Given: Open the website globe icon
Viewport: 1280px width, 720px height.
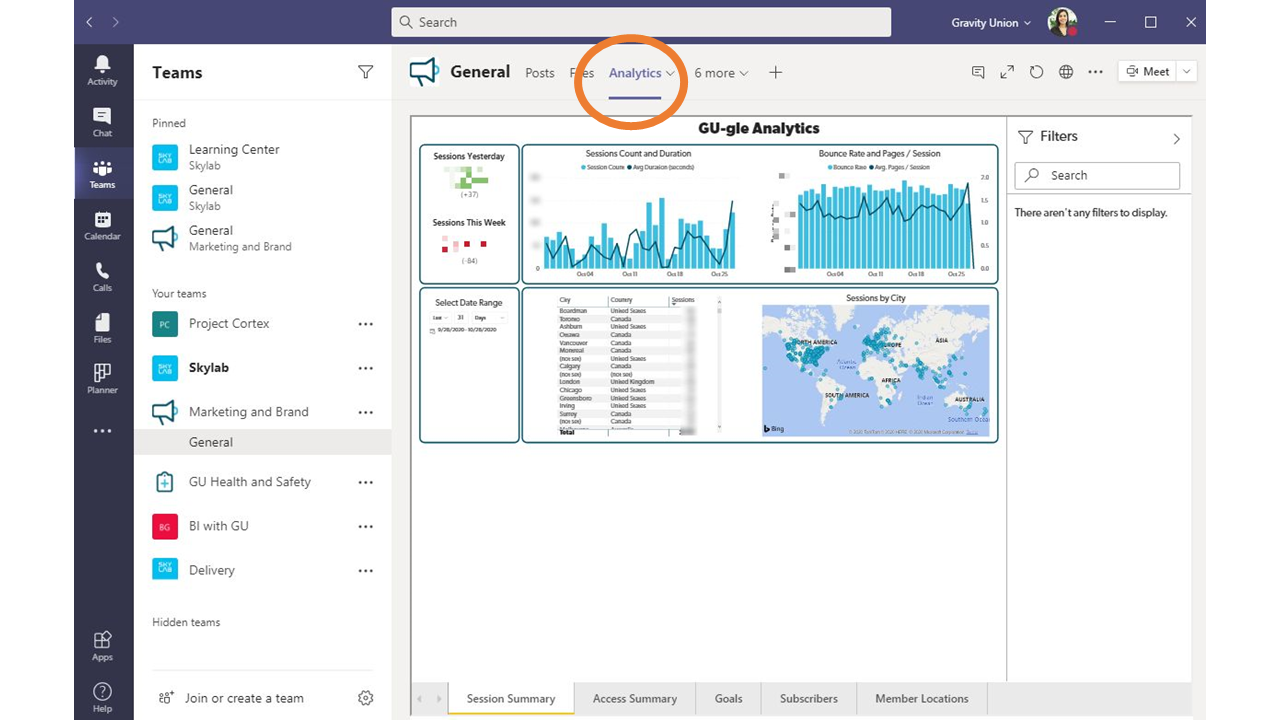Looking at the screenshot, I should coord(1066,72).
